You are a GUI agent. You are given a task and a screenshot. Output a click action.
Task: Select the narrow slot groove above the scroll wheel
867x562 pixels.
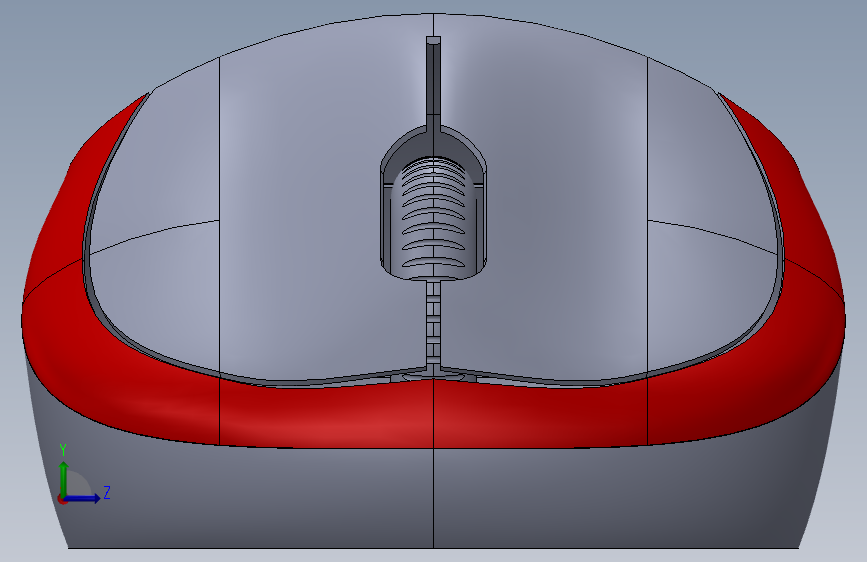(x=434, y=83)
